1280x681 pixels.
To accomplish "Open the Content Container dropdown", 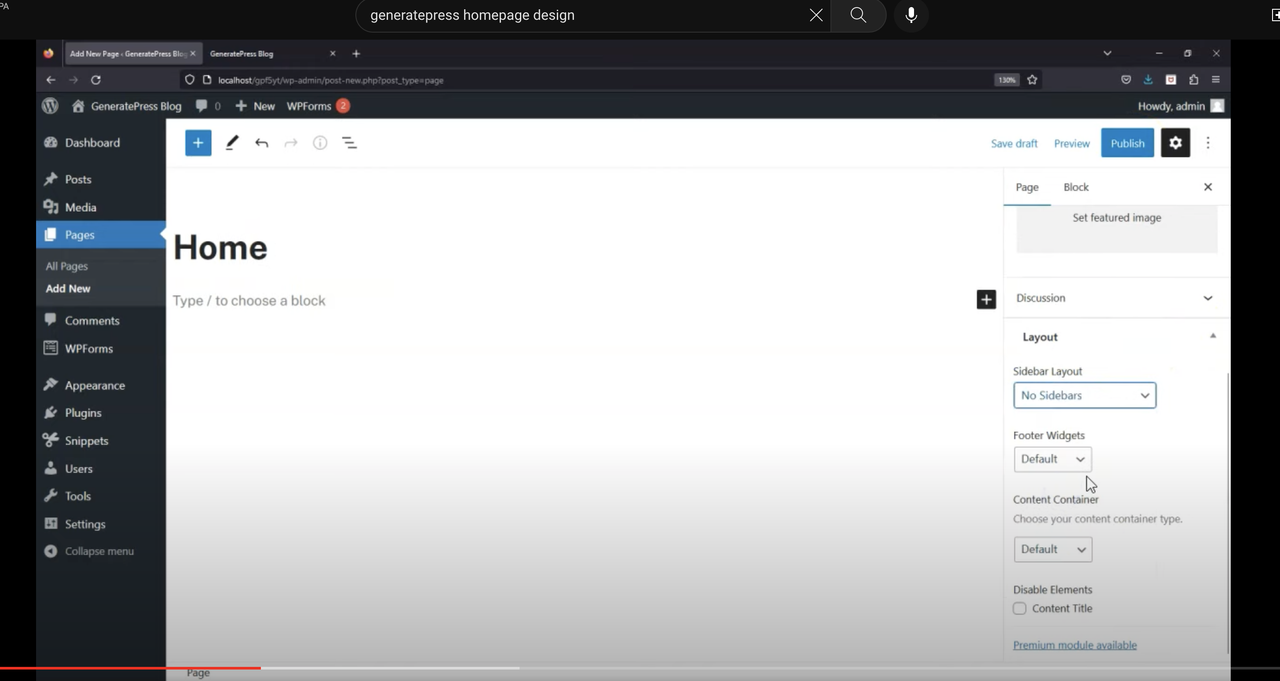I will pos(1053,549).
